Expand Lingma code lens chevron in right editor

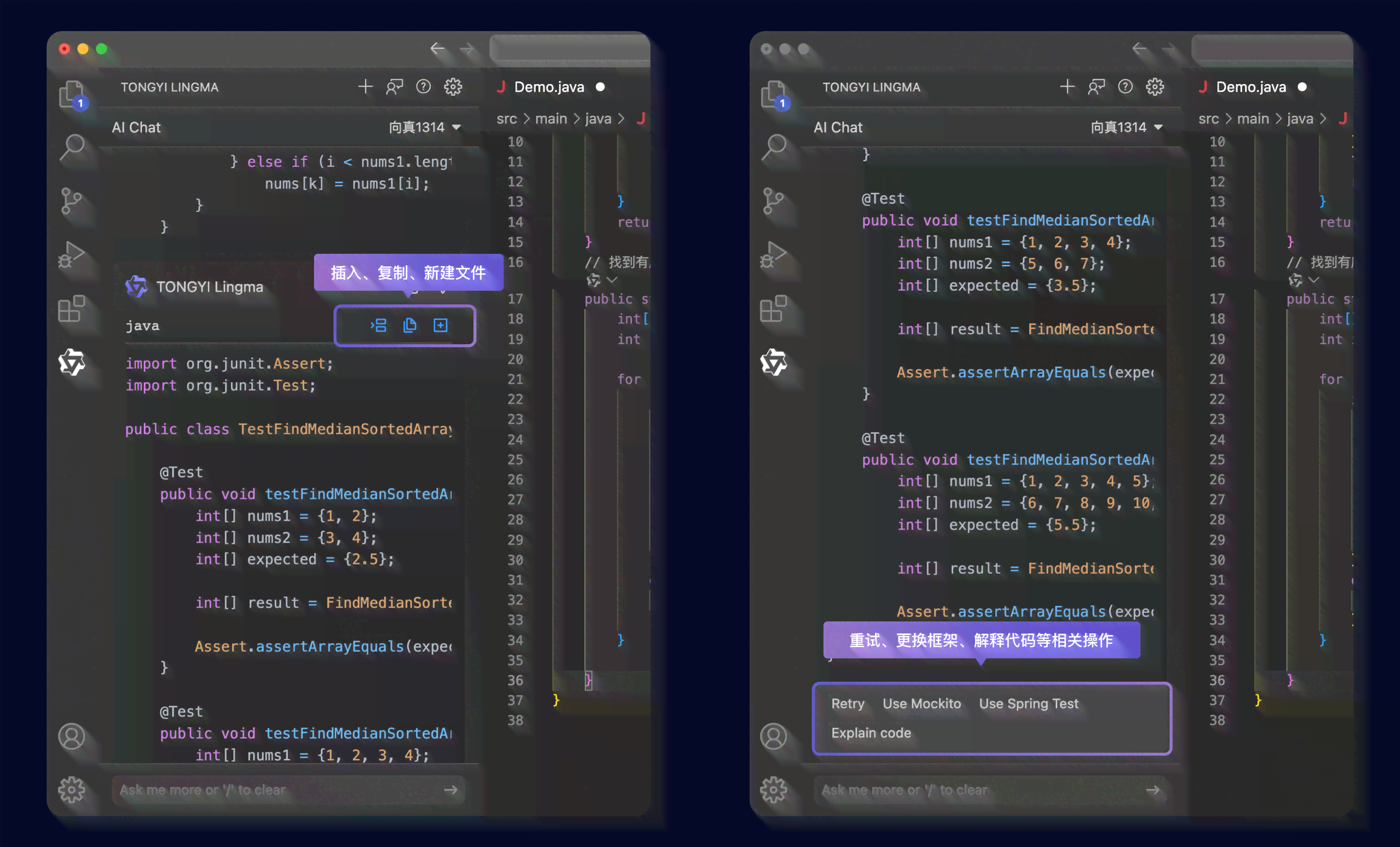pos(1313,280)
